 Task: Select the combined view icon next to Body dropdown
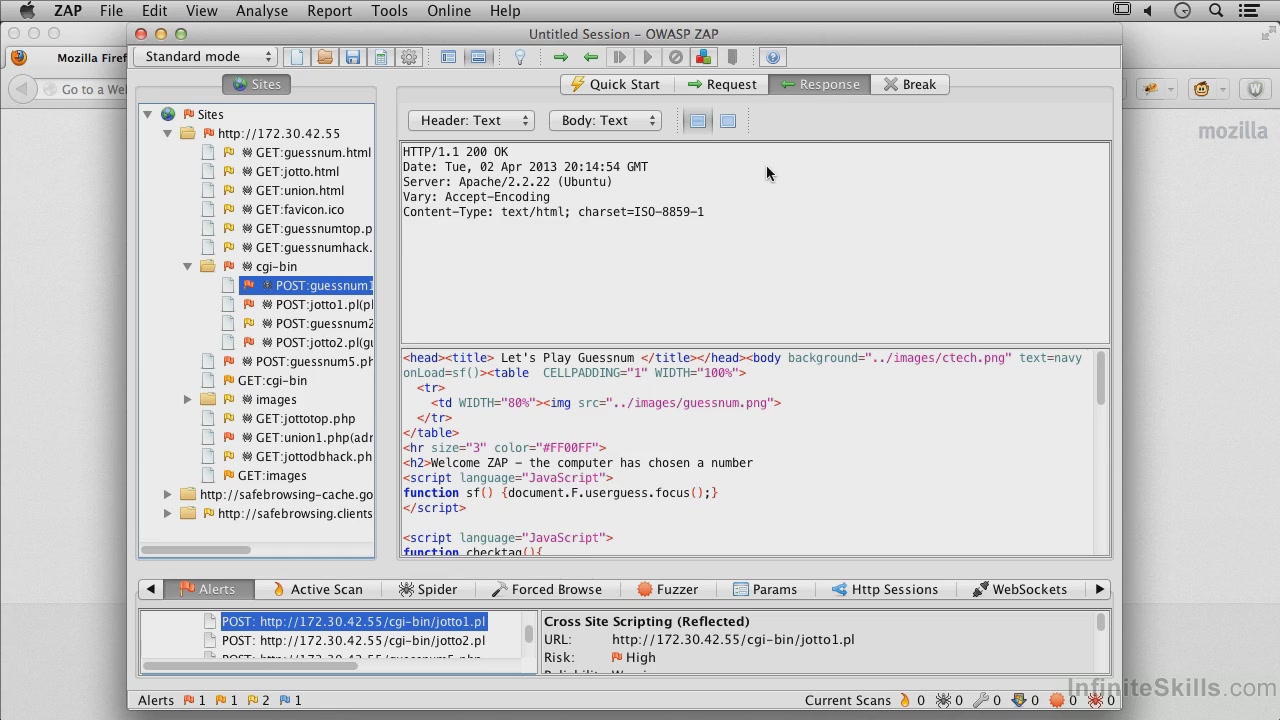tap(728, 121)
